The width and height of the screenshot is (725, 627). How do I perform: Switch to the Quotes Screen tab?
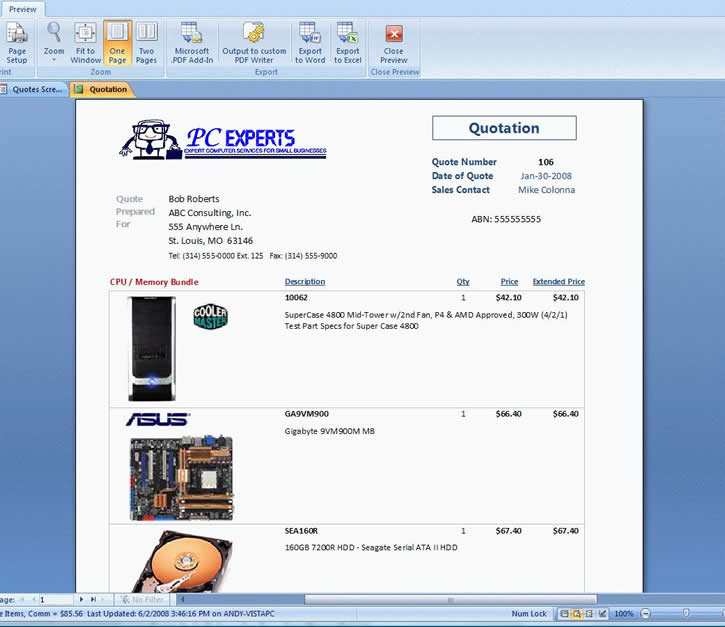34,89
